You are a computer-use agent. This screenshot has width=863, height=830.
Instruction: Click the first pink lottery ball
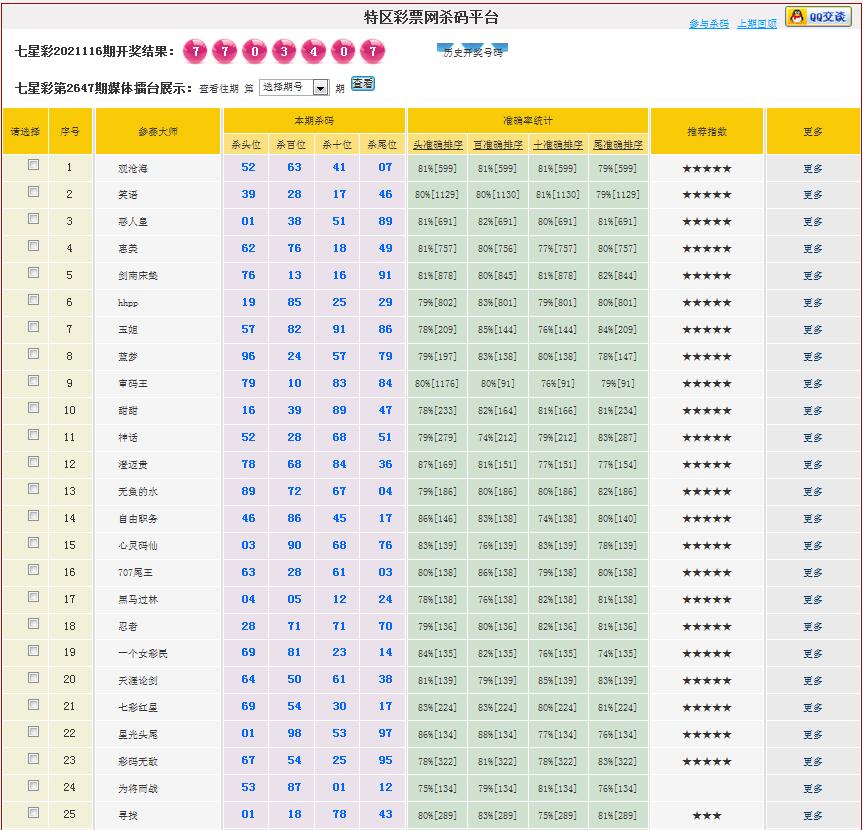[197, 51]
